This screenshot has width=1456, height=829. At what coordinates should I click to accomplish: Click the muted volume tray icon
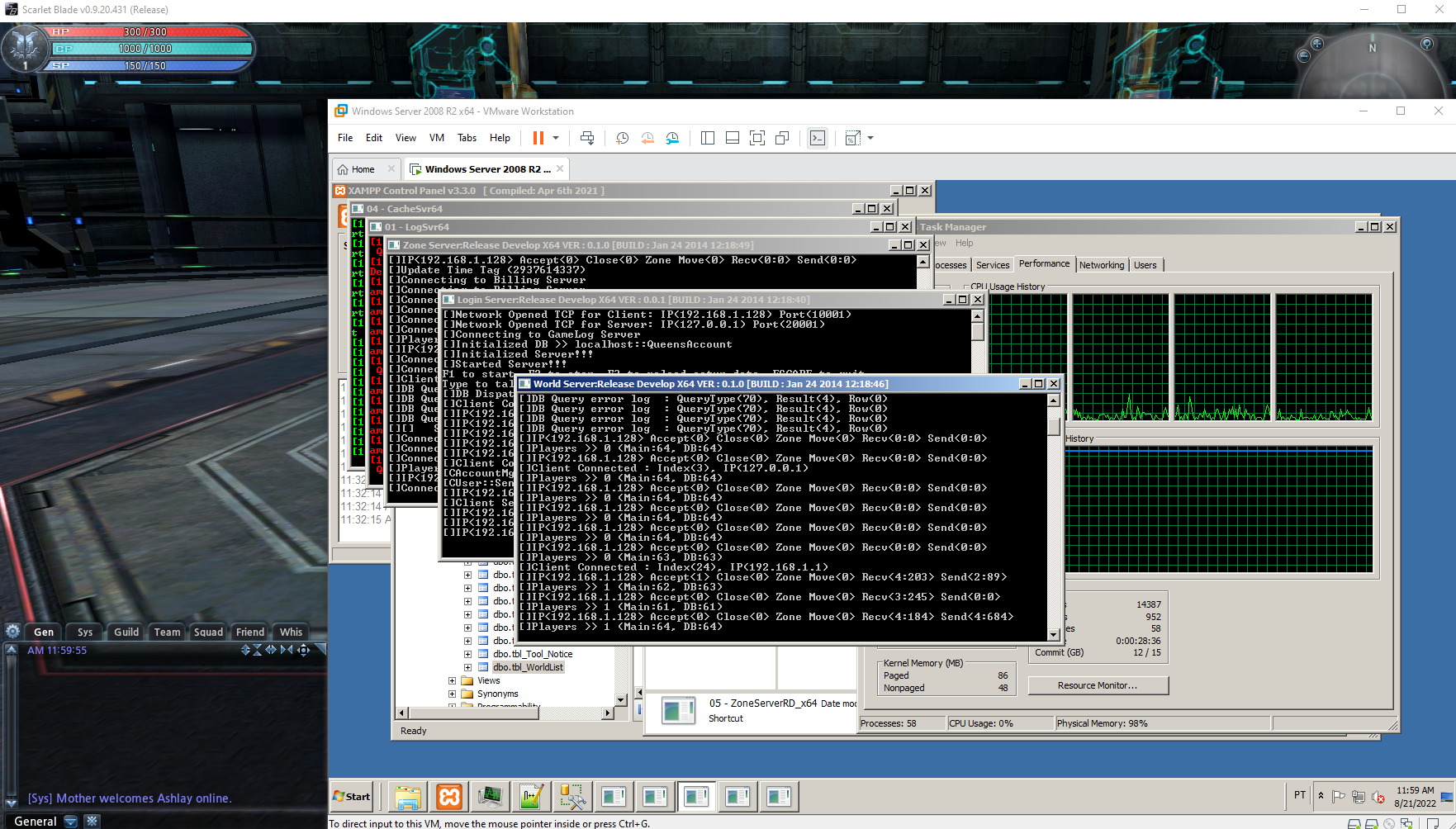pyautogui.click(x=1378, y=797)
